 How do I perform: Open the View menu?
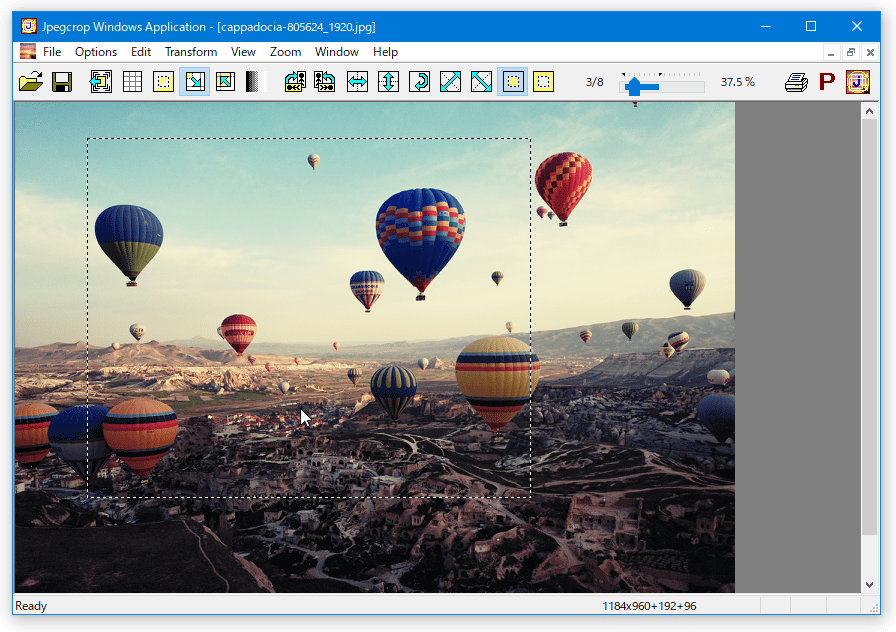pos(243,52)
